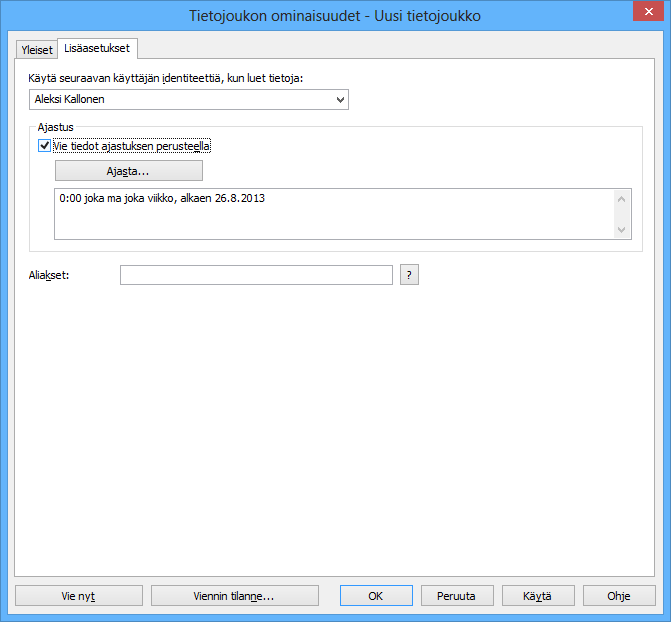Apply changes with the Käytä button

[x=538, y=596]
